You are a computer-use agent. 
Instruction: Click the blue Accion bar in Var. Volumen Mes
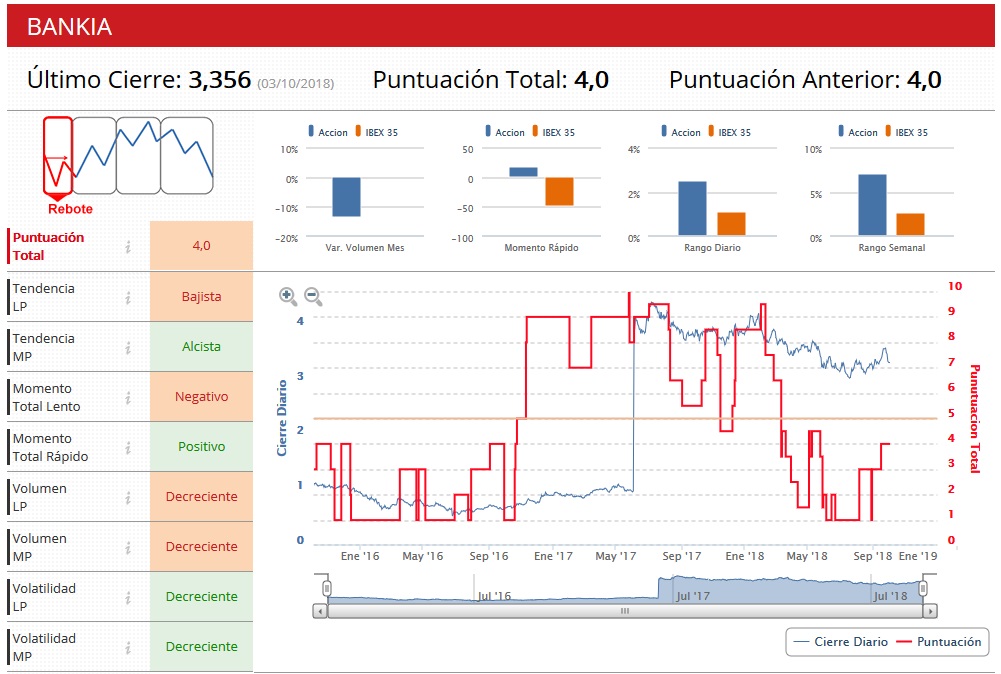[347, 197]
